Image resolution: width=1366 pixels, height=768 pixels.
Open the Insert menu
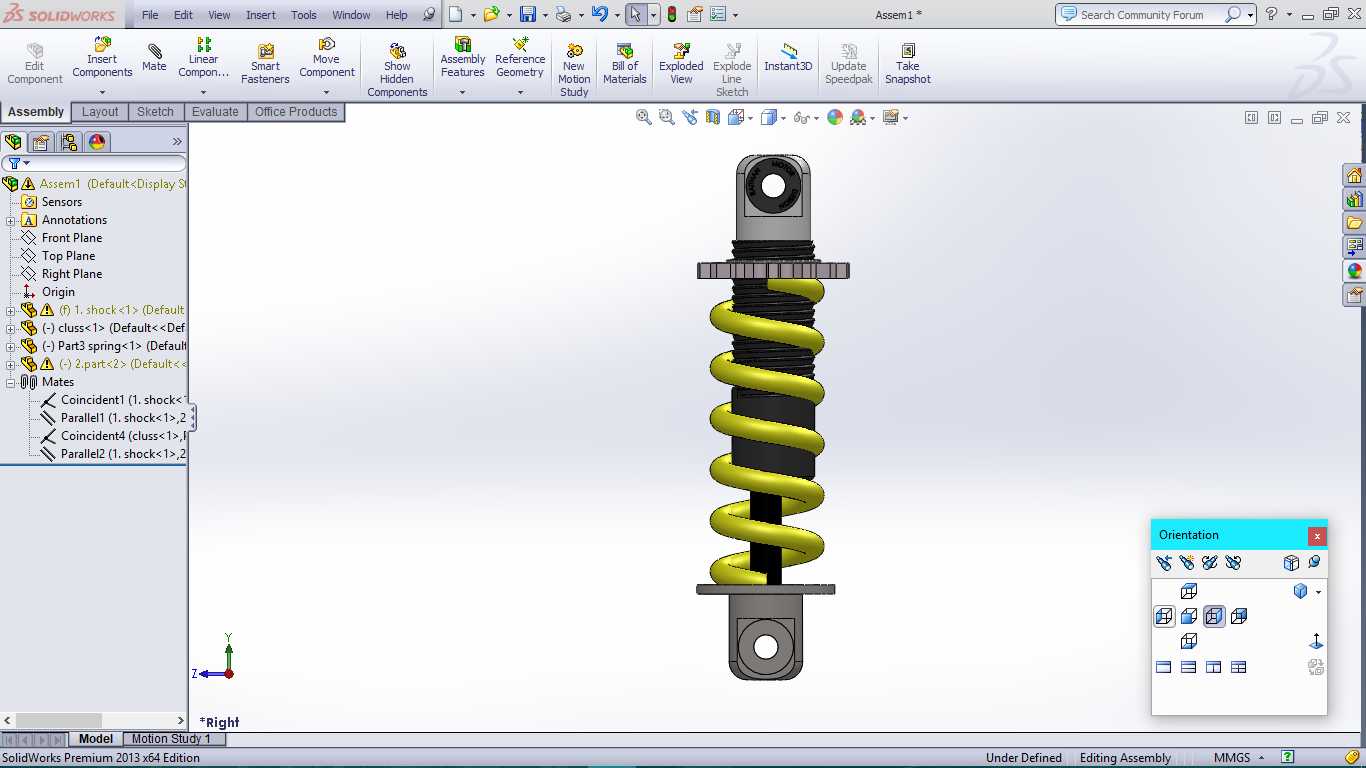point(261,15)
